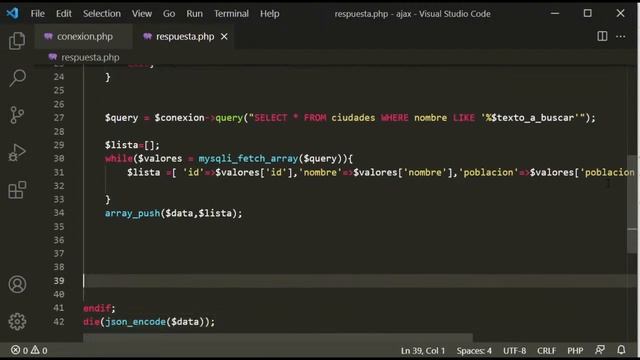This screenshot has width=640, height=360.
Task: Open the Search view
Action: click(17, 78)
